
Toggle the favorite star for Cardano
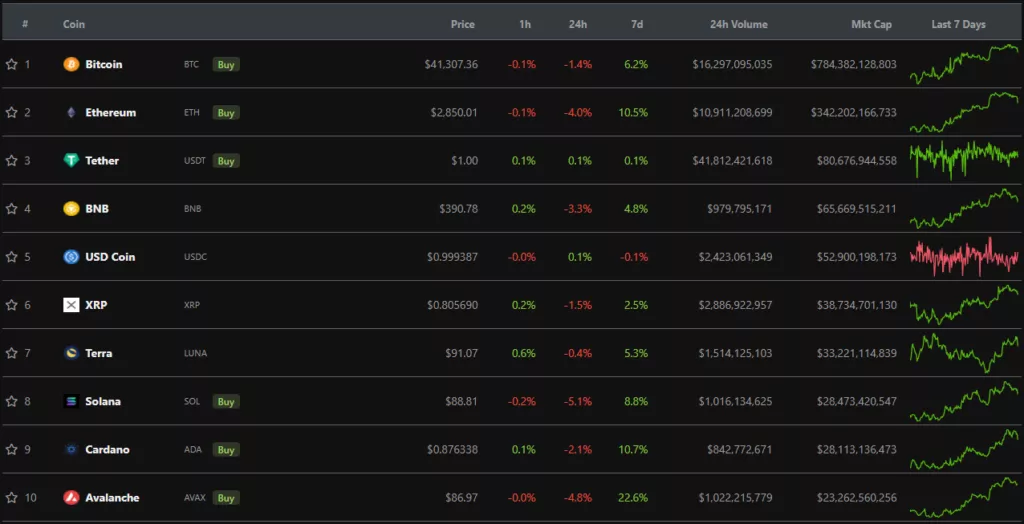click(12, 450)
